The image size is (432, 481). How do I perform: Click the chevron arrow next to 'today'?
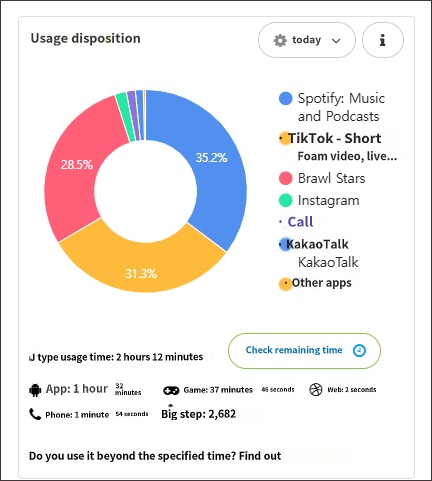336,41
